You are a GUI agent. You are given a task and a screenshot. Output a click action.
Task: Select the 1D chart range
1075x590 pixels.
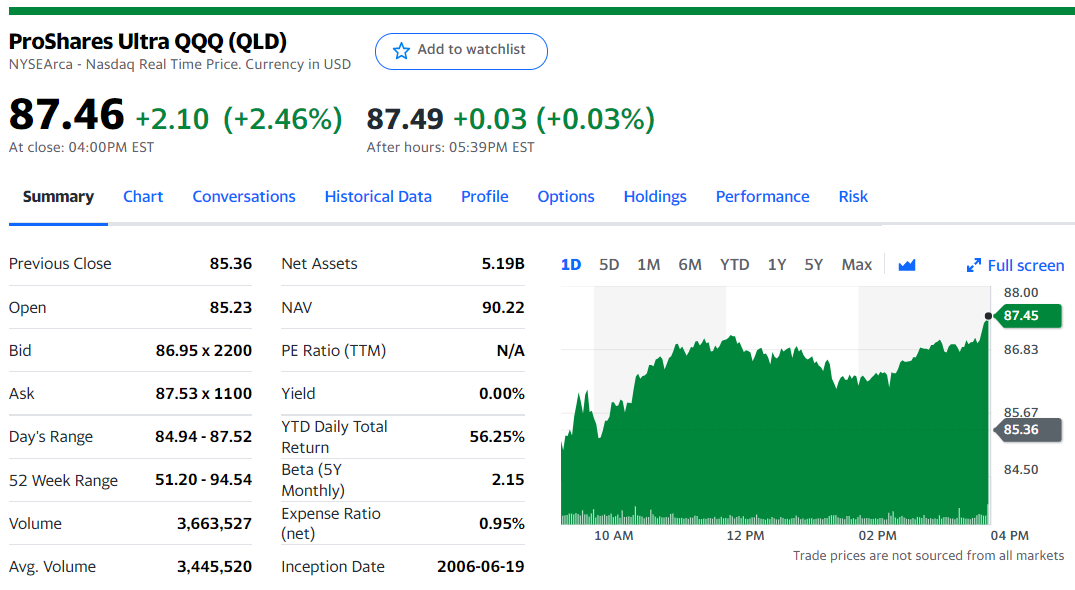point(571,265)
